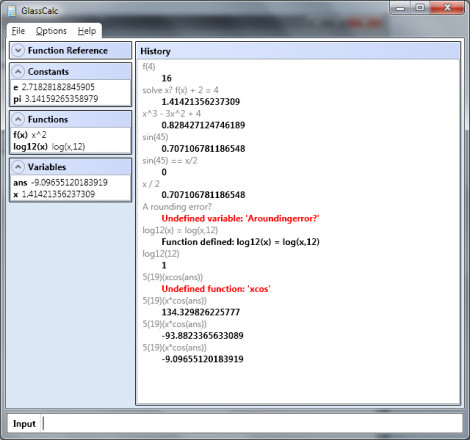
Task: Click history entry x / 2
Action: pyautogui.click(x=151, y=184)
